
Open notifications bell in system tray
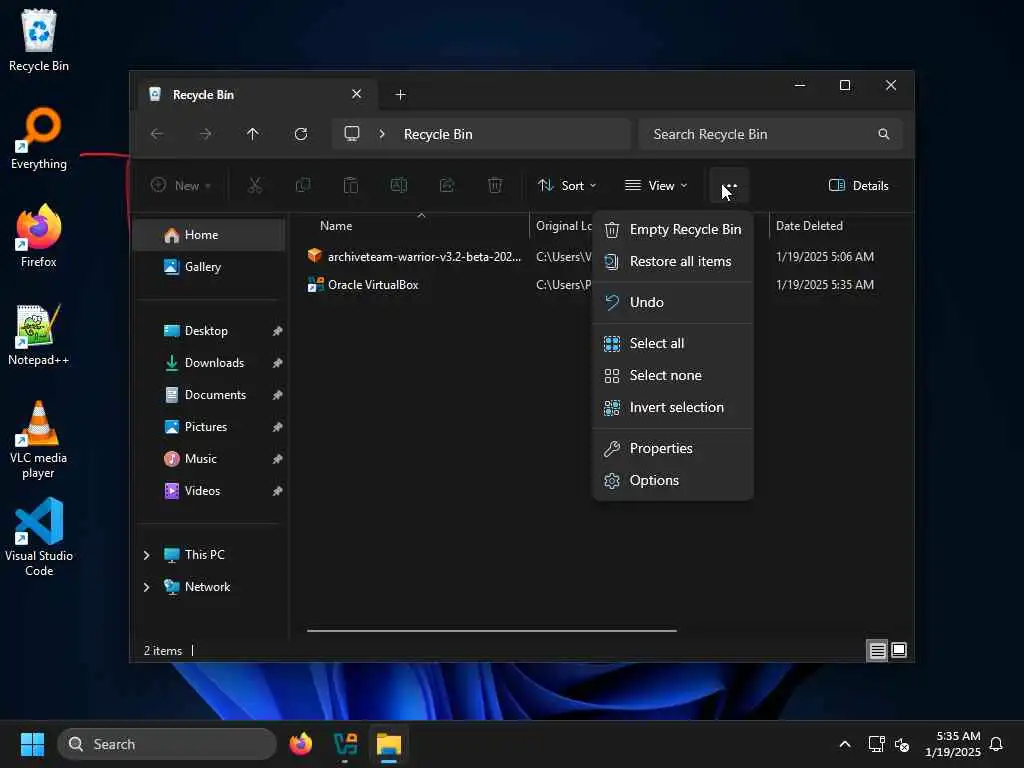(x=996, y=744)
